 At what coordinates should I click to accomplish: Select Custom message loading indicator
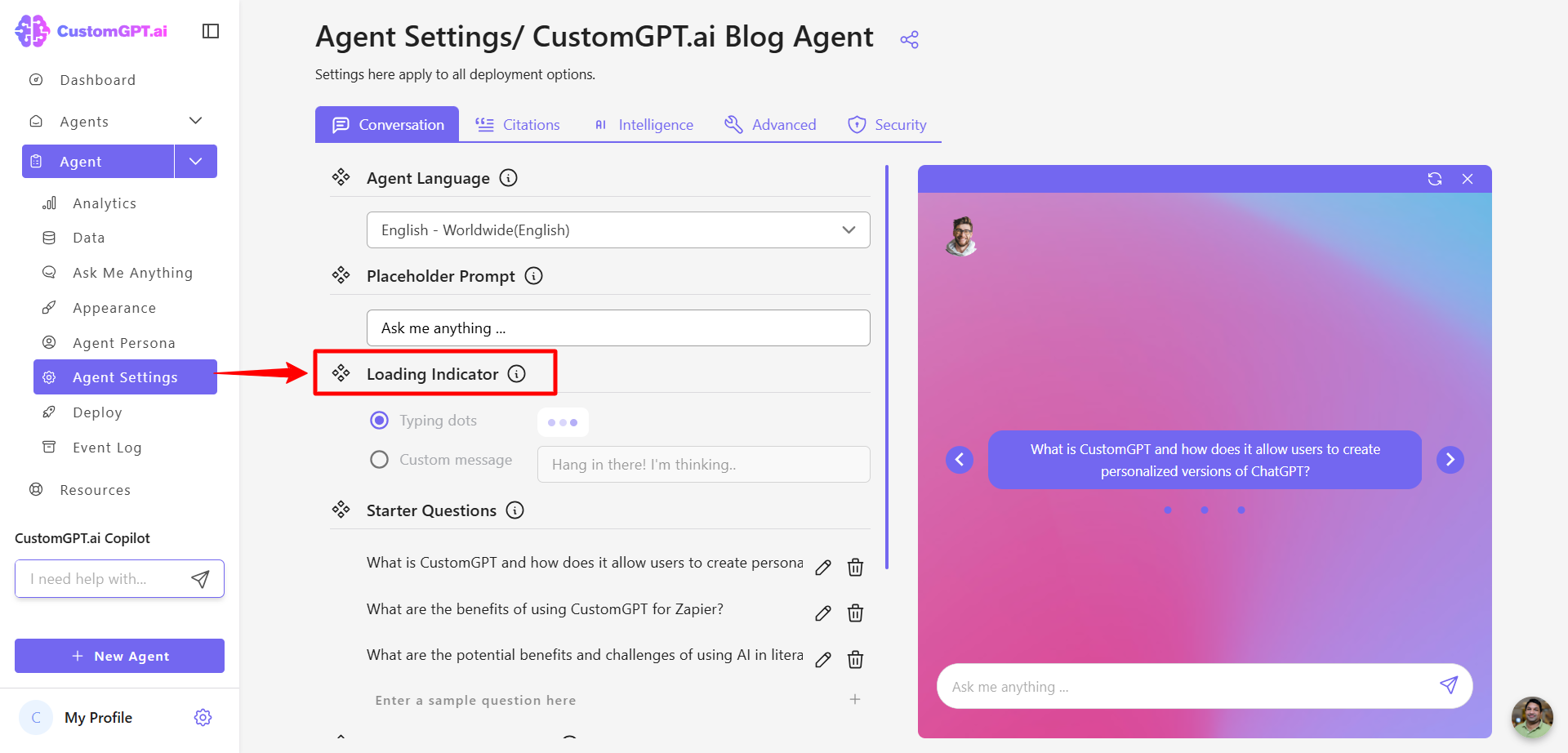379,460
